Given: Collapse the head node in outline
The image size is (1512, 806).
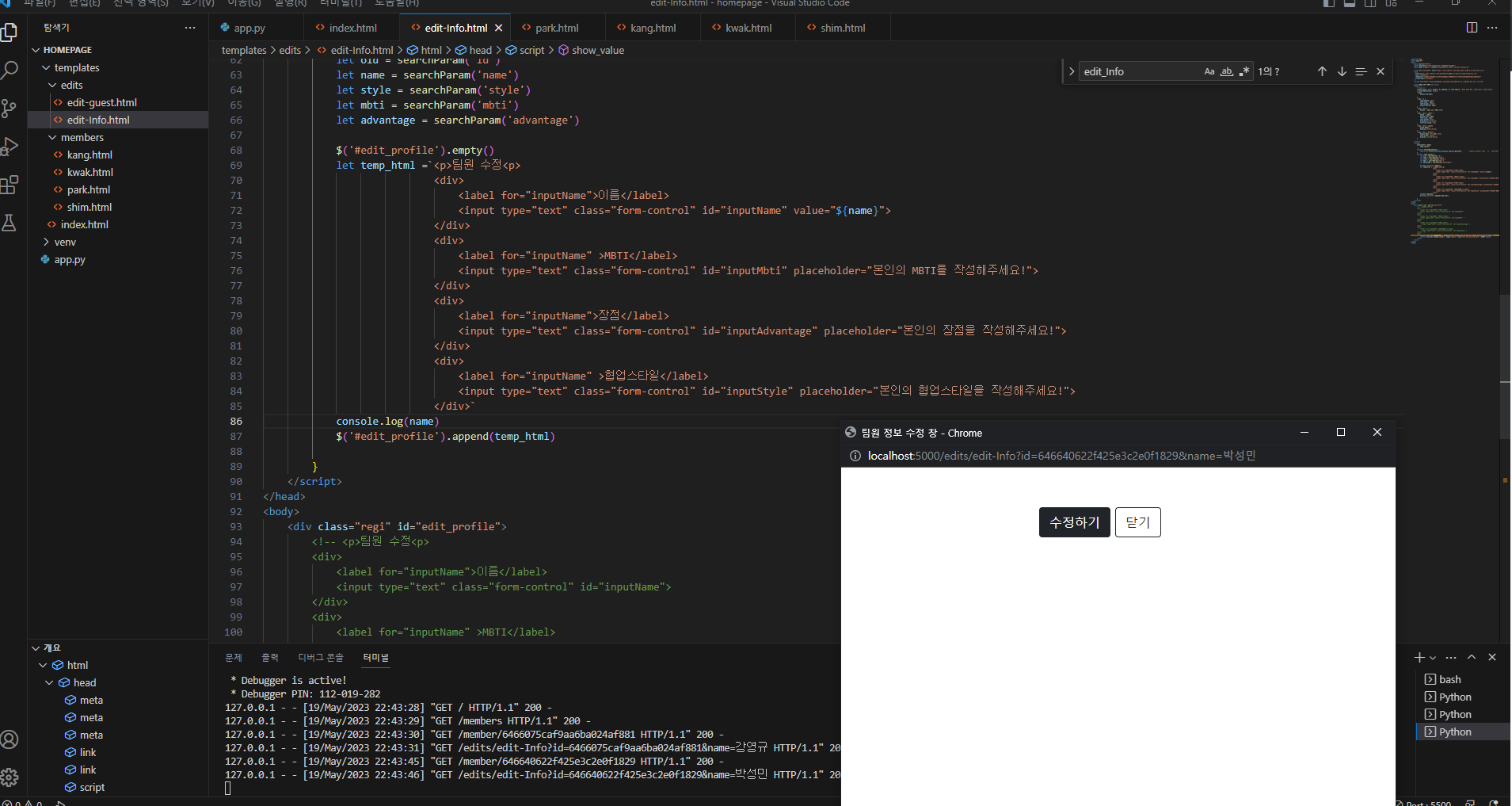Looking at the screenshot, I should coord(49,682).
